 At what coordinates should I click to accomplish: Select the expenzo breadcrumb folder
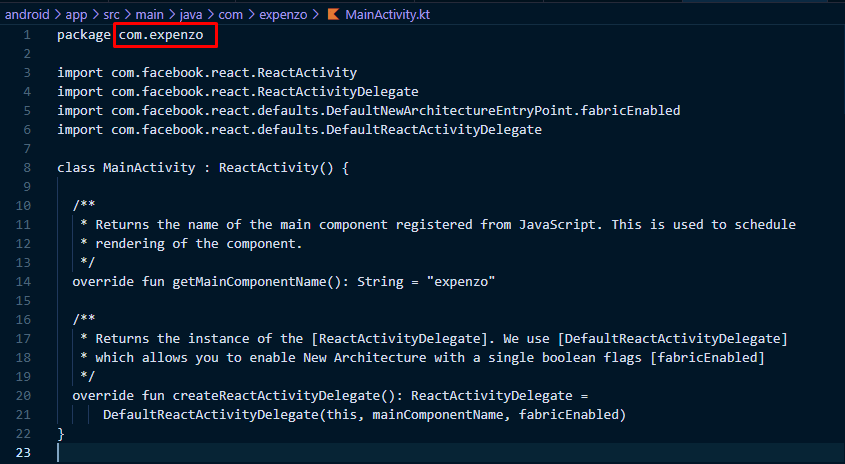coord(283,15)
